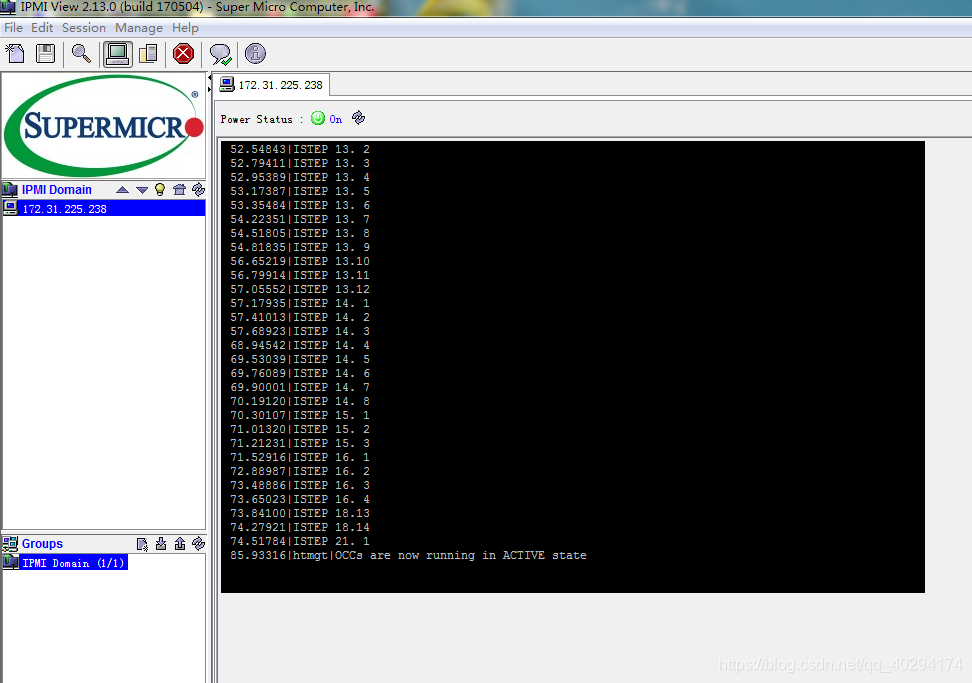The height and width of the screenshot is (683, 972).
Task: Click the green power status On indicator
Action: pyautogui.click(x=317, y=118)
